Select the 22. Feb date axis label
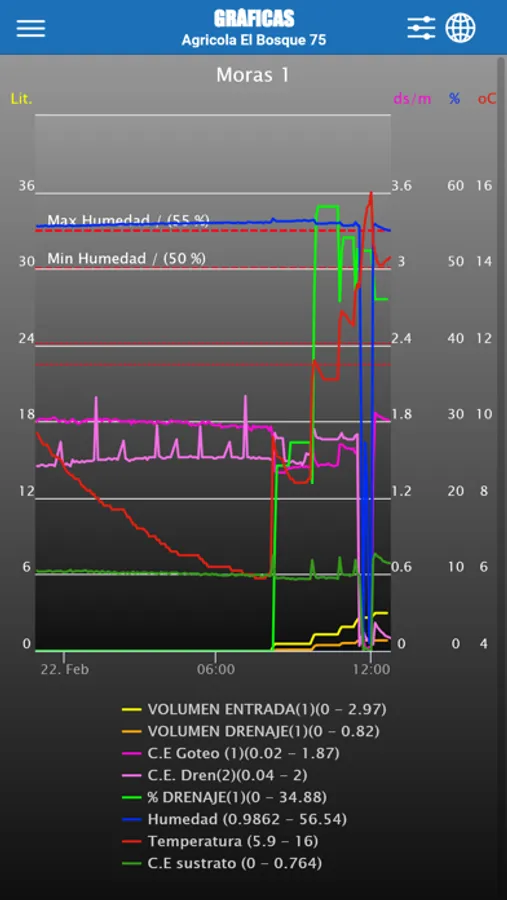This screenshot has height=900, width=507. point(64,670)
